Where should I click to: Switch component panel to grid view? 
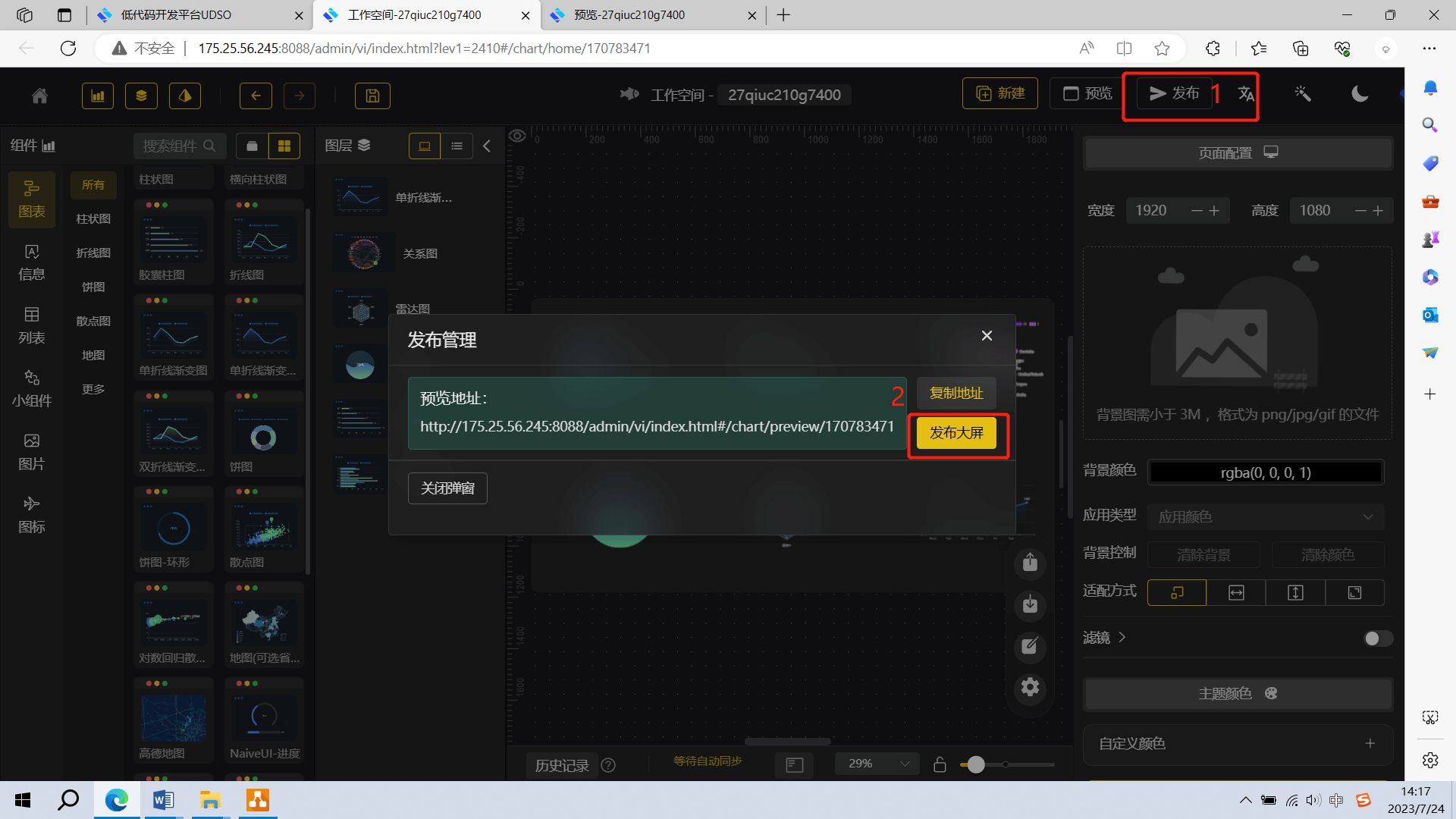[284, 146]
